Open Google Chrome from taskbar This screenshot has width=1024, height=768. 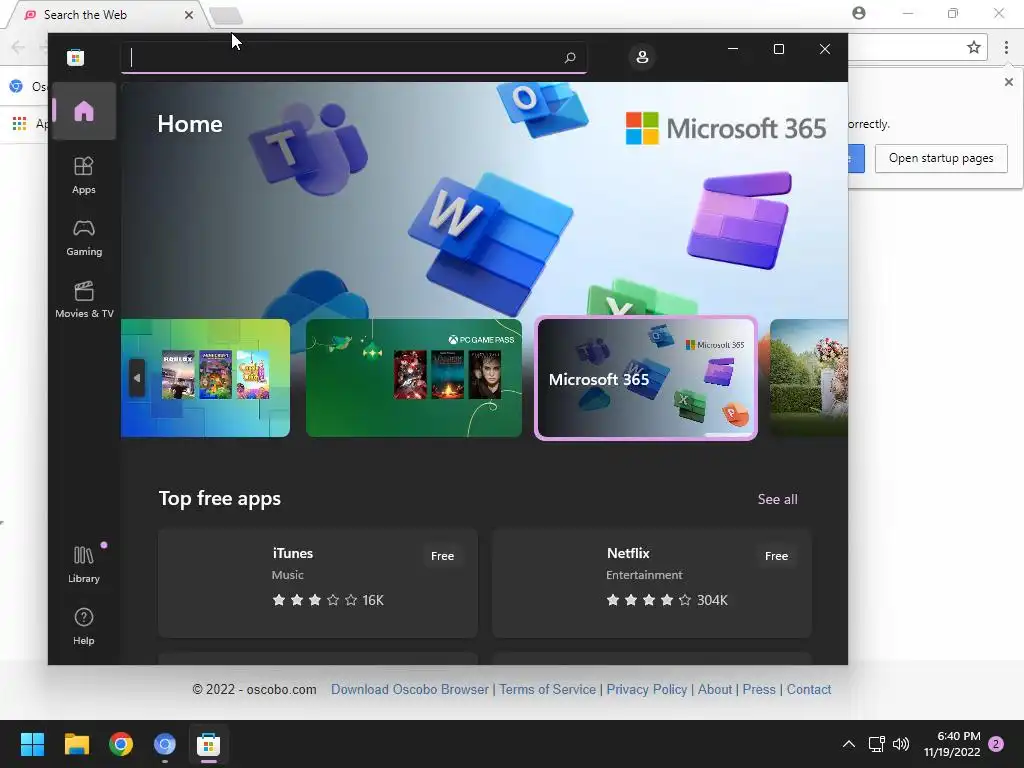click(x=121, y=744)
